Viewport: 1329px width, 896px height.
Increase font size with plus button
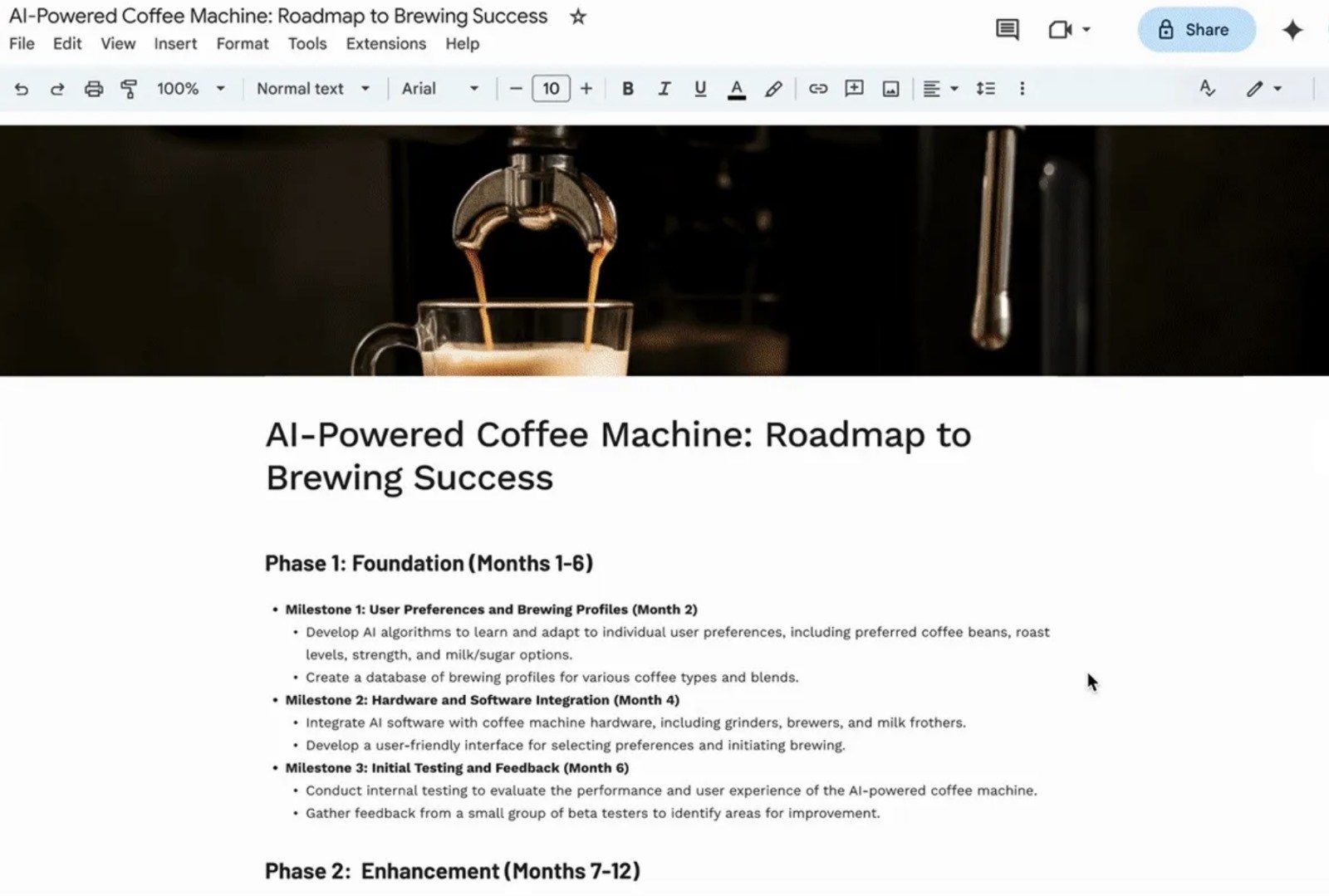point(586,89)
